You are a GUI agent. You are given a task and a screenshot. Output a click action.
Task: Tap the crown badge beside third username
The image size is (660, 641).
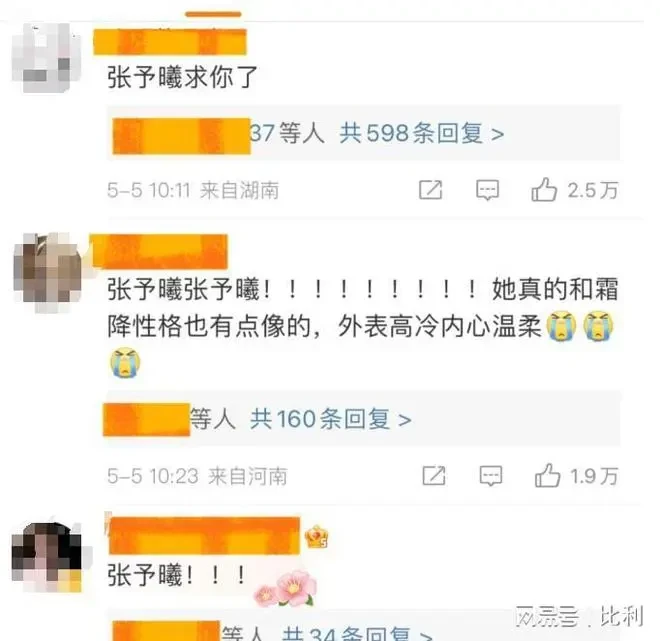(317, 537)
